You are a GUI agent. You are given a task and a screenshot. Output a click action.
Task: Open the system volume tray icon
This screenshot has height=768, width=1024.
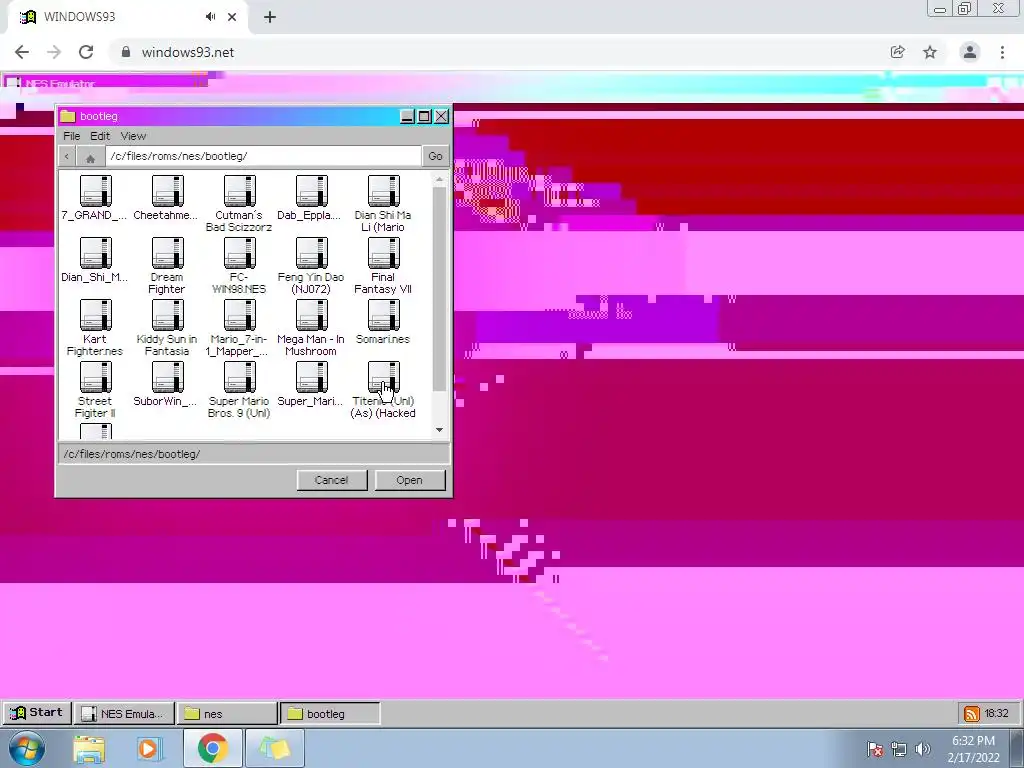click(923, 749)
